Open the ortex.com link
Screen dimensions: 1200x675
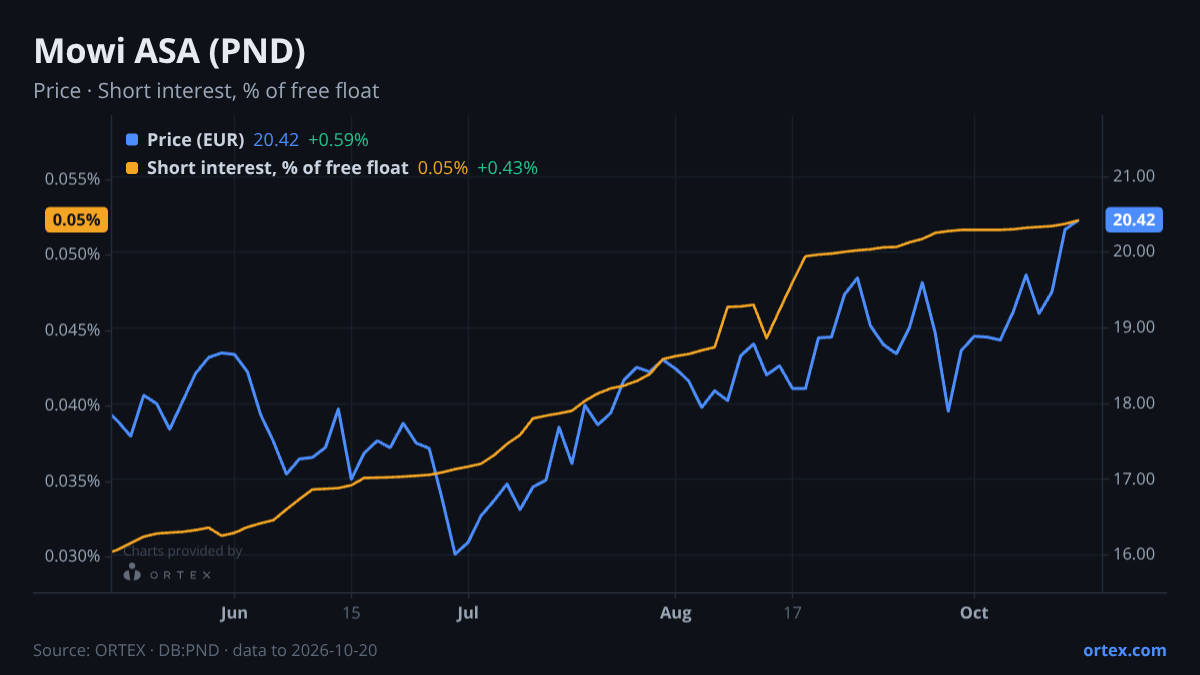[1124, 650]
